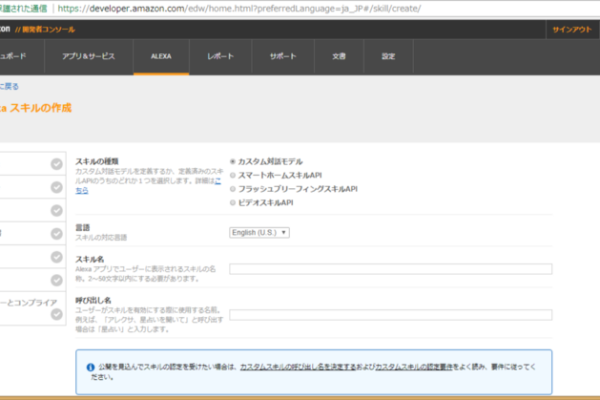The width and height of the screenshot is (600, 400).
Task: Open the English (U.S.) language dropdown
Action: pyautogui.click(x=259, y=232)
